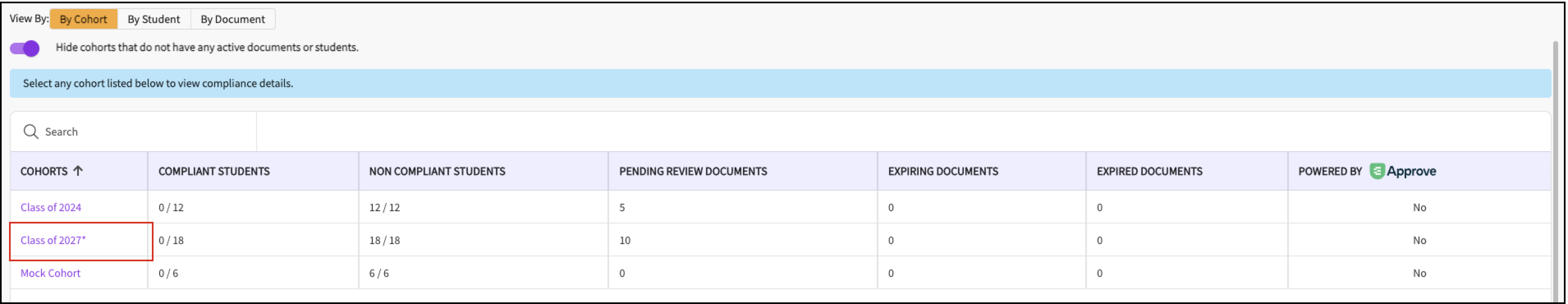This screenshot has height=304, width=1568.
Task: Click the Approve logo in header
Action: (x=1403, y=171)
